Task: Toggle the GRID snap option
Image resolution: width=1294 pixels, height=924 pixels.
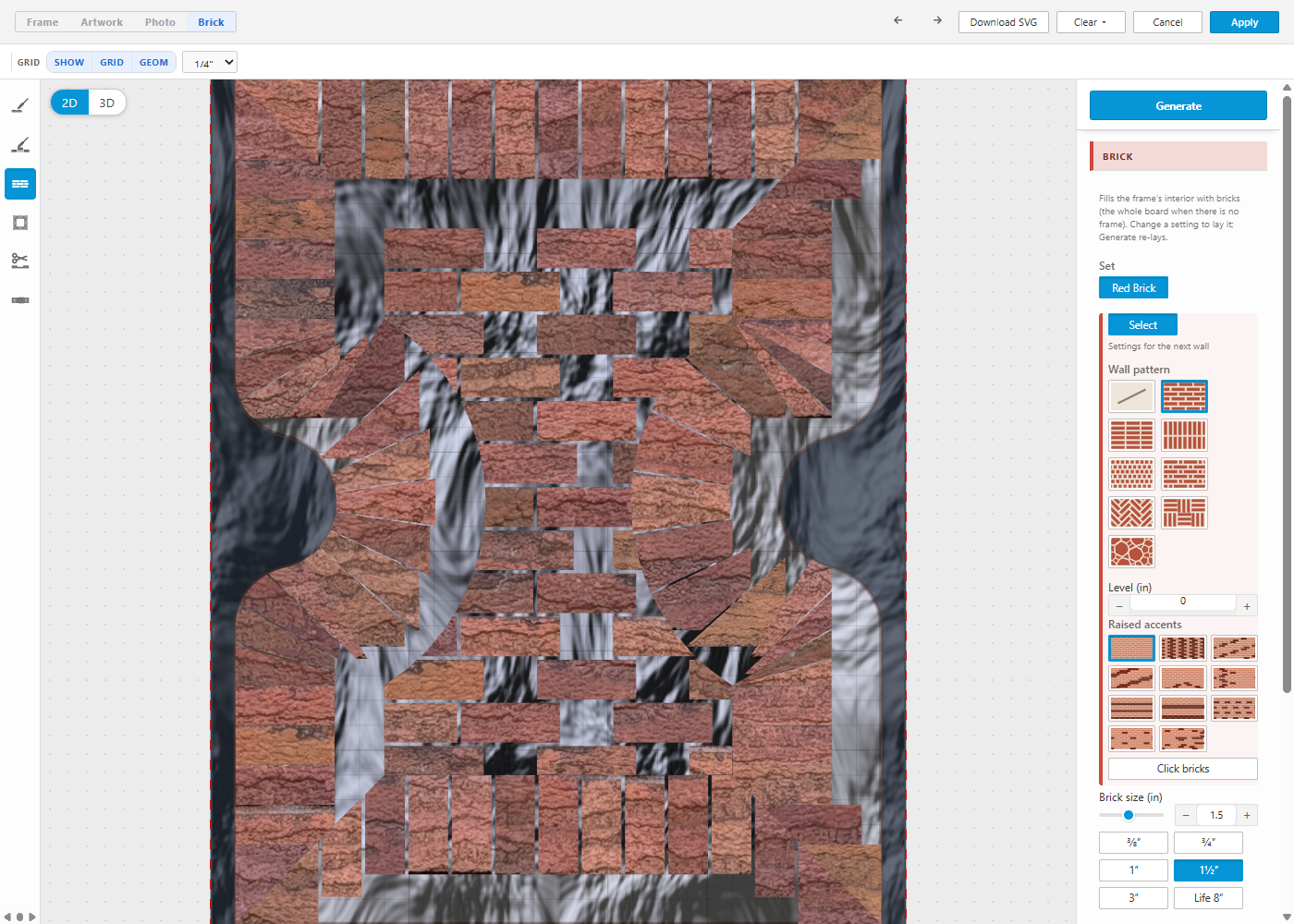Action: tap(112, 62)
